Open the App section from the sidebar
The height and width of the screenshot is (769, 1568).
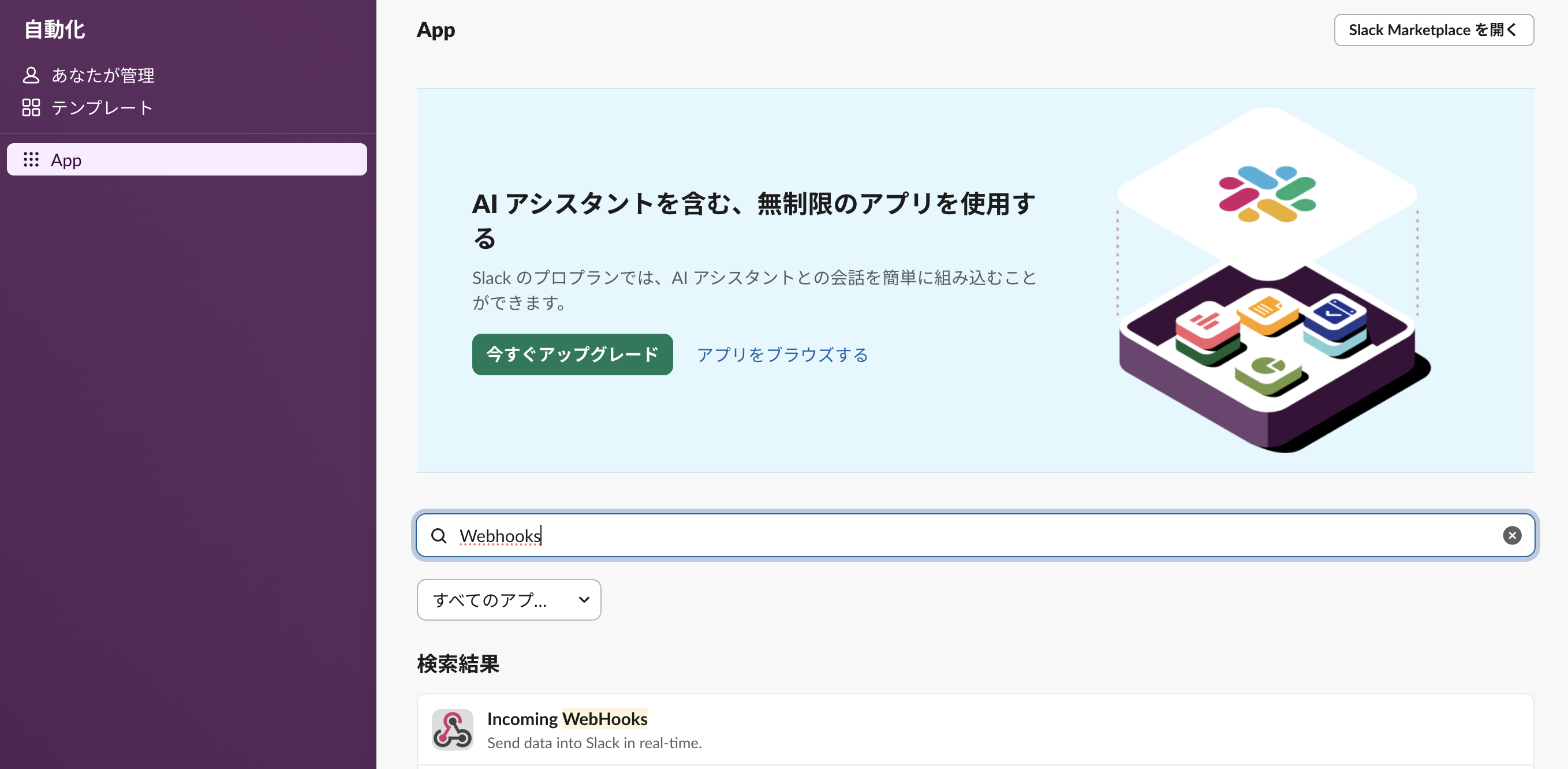pos(66,159)
